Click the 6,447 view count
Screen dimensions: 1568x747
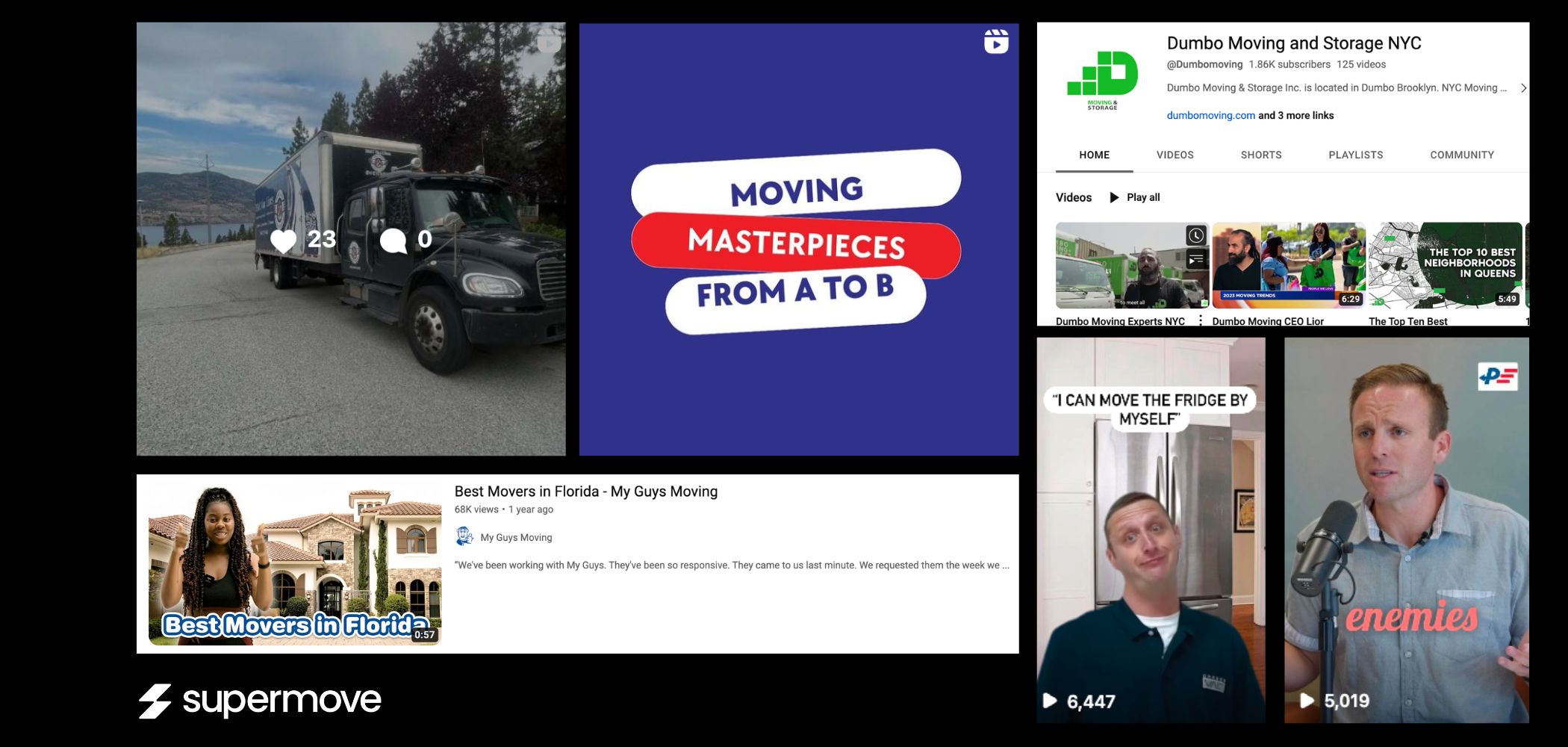click(x=1091, y=701)
